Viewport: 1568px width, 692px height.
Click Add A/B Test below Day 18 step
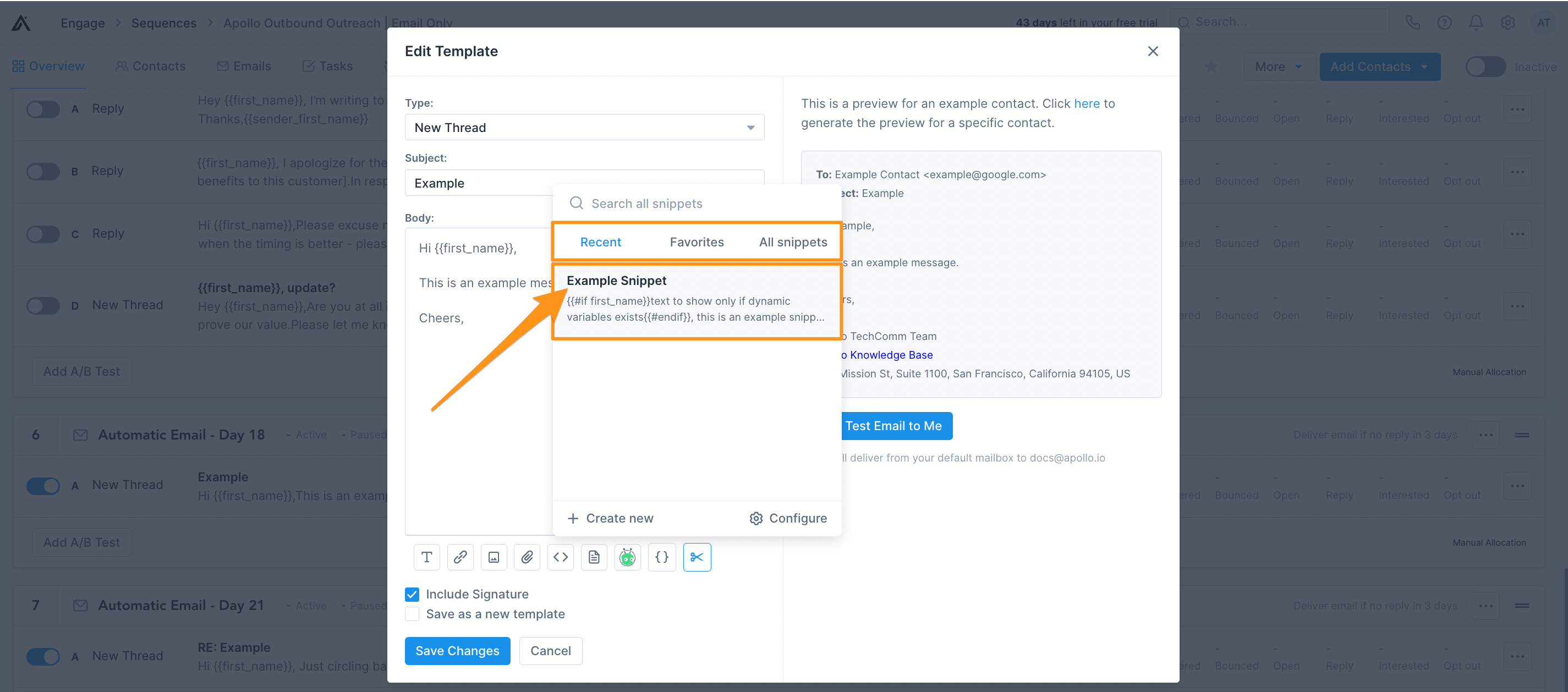pos(81,542)
